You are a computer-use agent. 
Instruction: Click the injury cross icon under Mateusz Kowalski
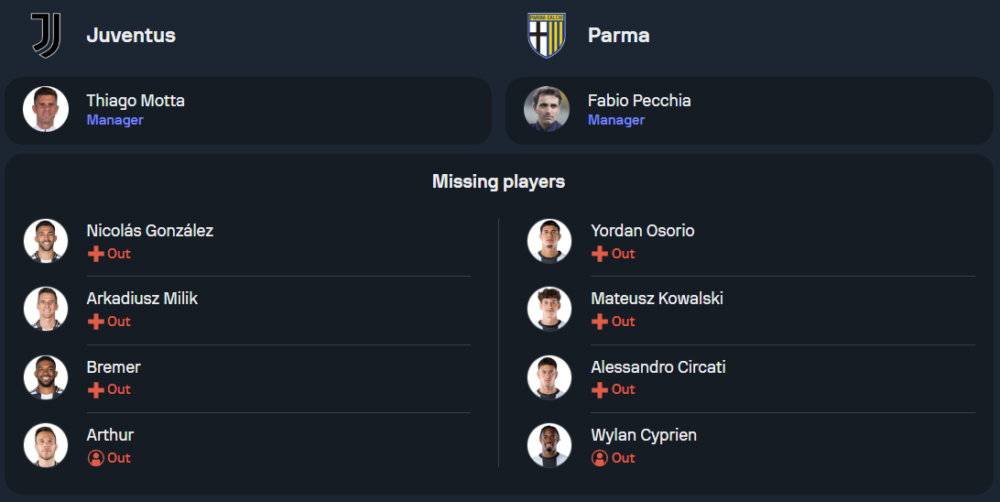[x=600, y=322]
